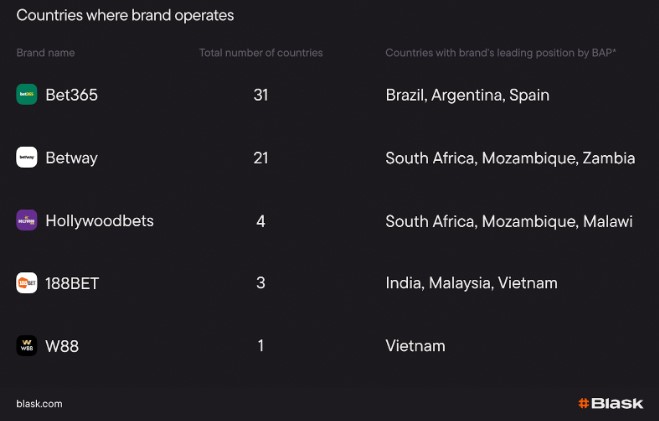Image resolution: width=659 pixels, height=421 pixels.
Task: Click the Blask brand wordmark
Action: click(x=617, y=403)
